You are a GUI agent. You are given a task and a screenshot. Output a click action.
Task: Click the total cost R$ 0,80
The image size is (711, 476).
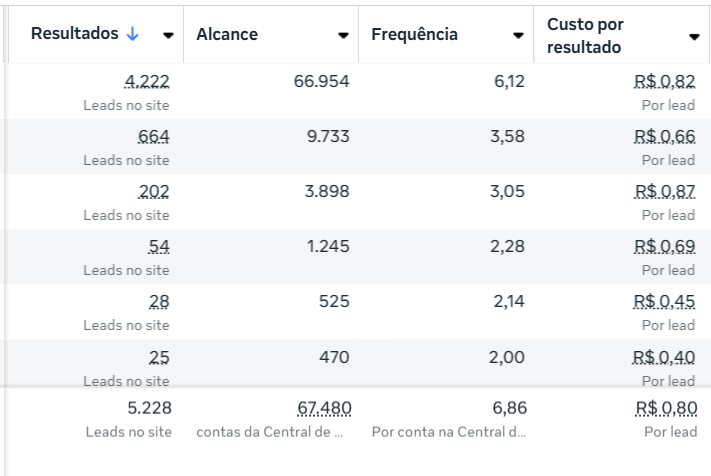pyautogui.click(x=666, y=408)
